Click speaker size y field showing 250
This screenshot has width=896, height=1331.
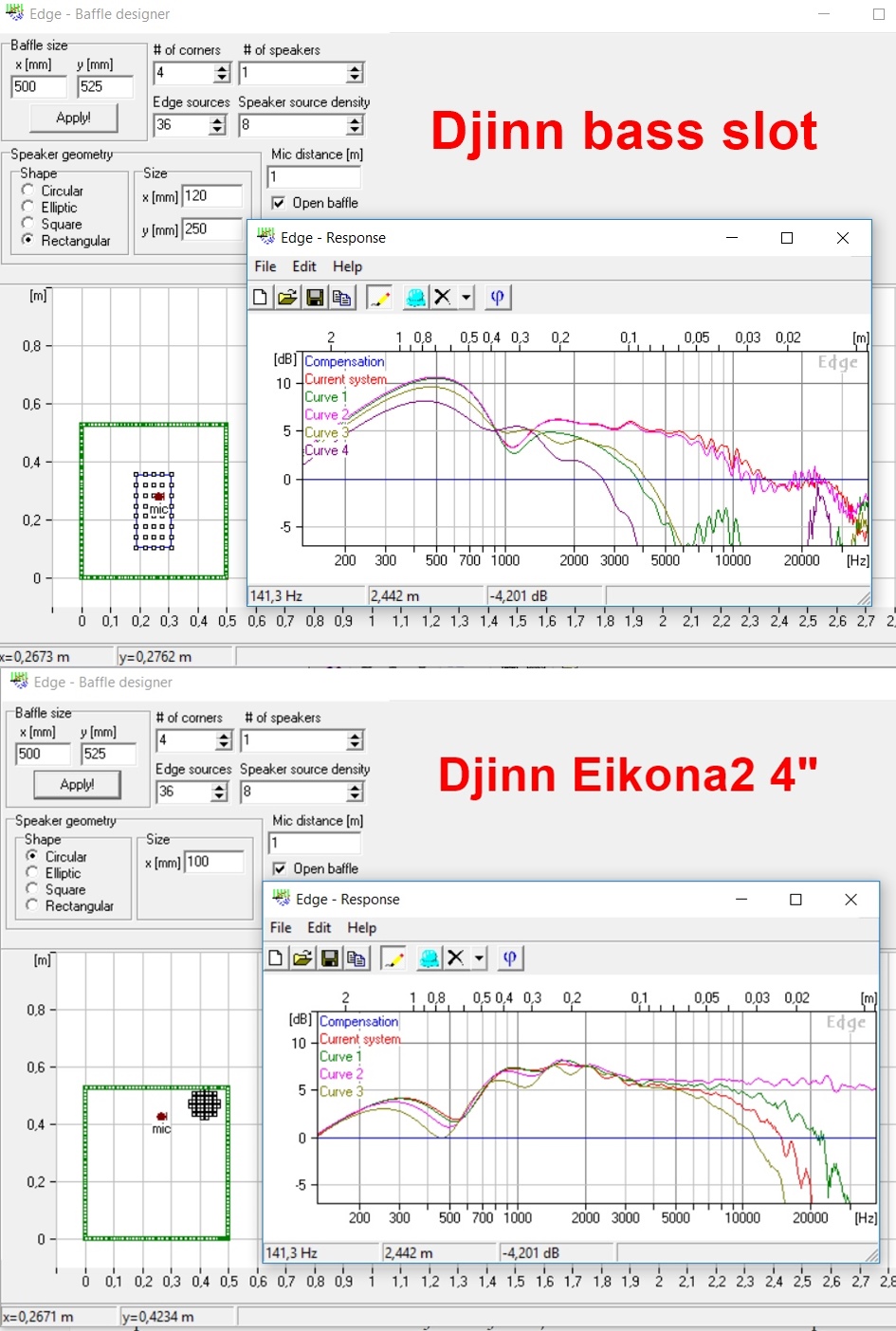pos(212,229)
